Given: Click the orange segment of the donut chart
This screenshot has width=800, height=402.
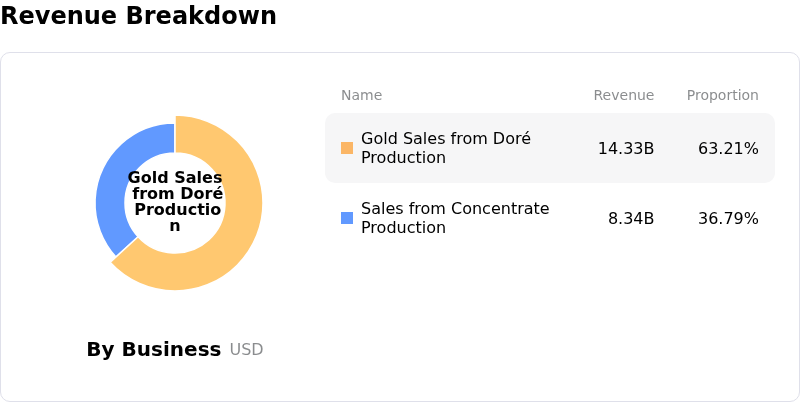Looking at the screenshot, I should tap(240, 230).
